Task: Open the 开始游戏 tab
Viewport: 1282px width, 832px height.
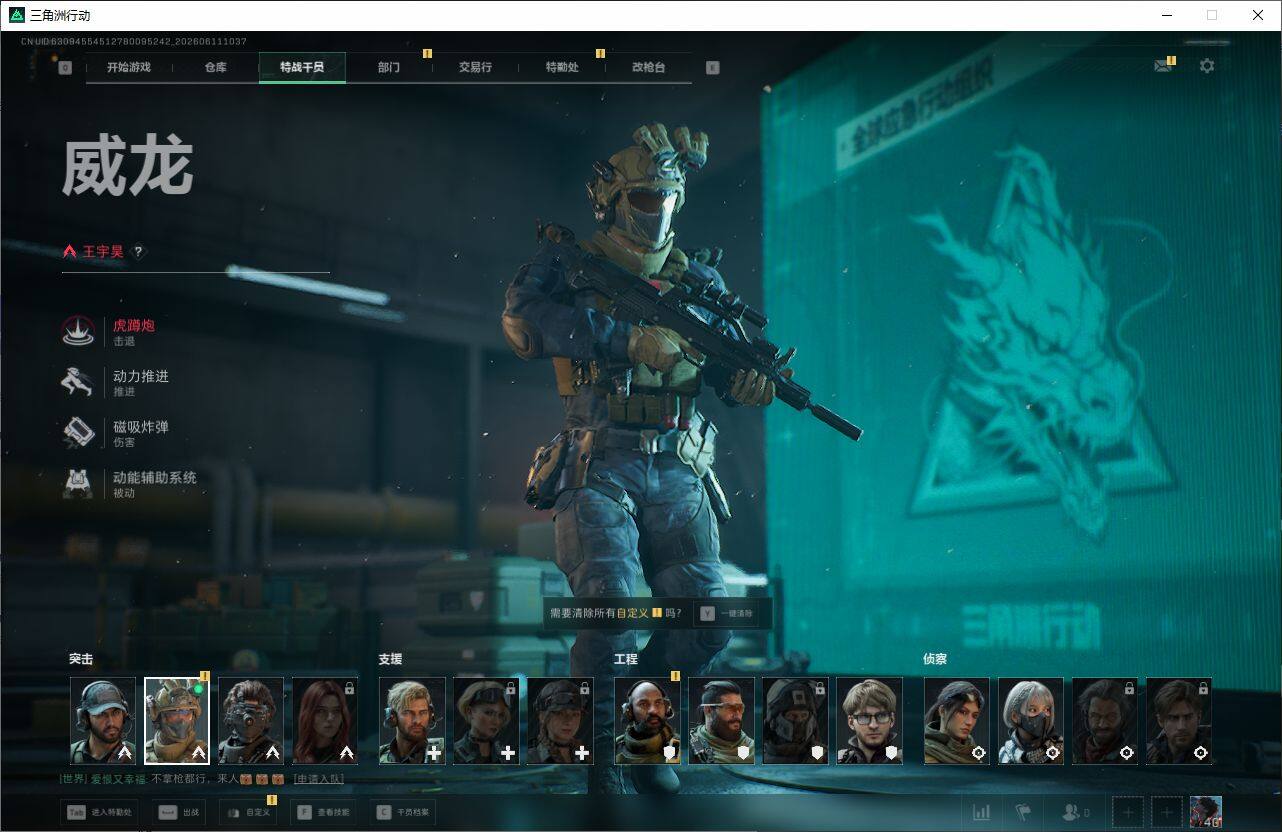Action: [x=129, y=67]
